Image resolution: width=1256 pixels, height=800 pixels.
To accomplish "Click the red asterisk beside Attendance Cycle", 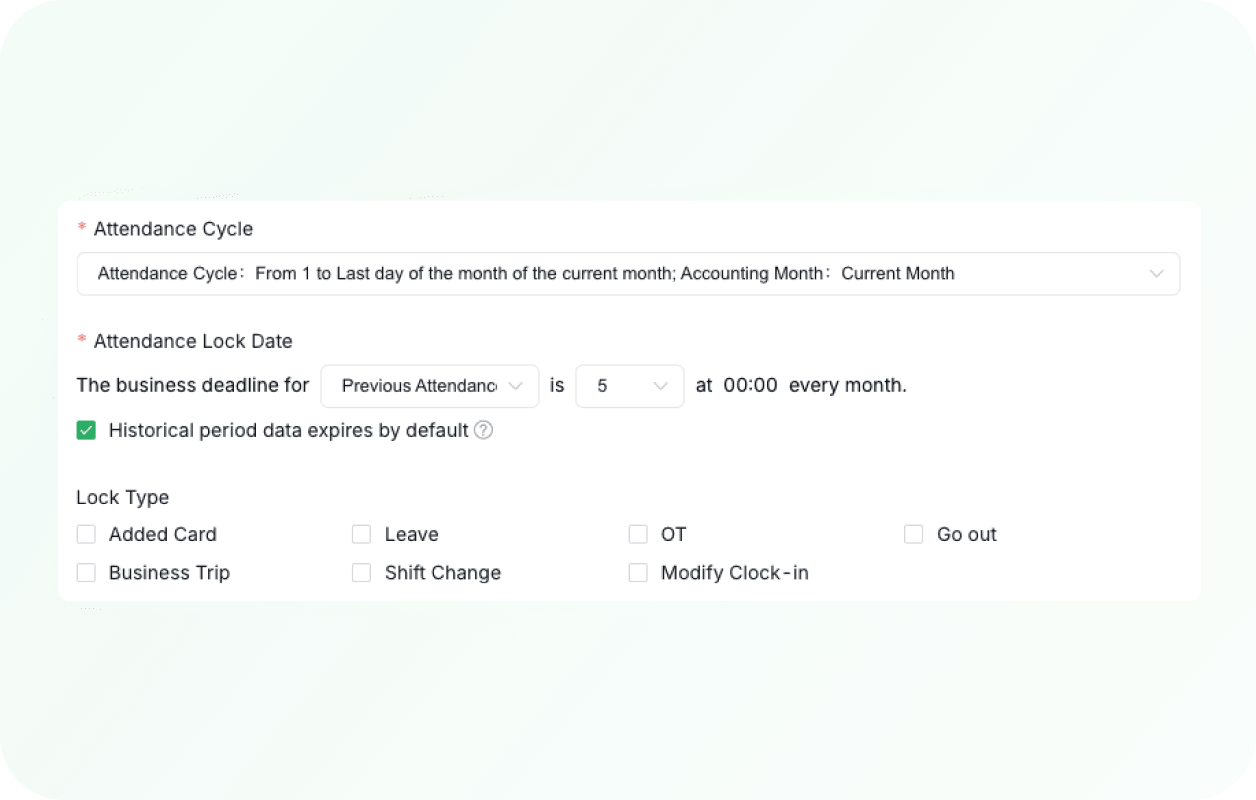I will [81, 228].
